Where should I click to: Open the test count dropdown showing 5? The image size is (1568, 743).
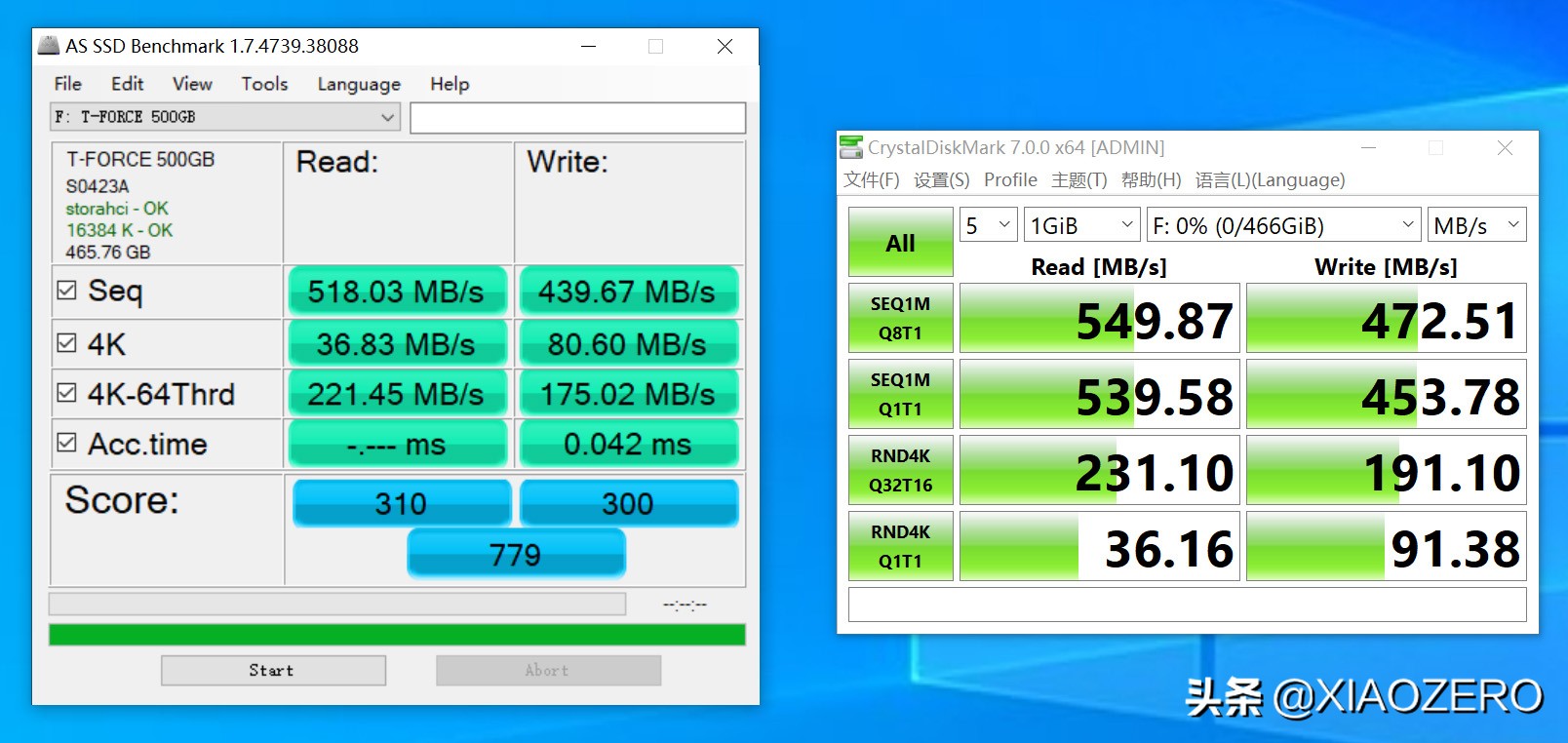[x=989, y=225]
